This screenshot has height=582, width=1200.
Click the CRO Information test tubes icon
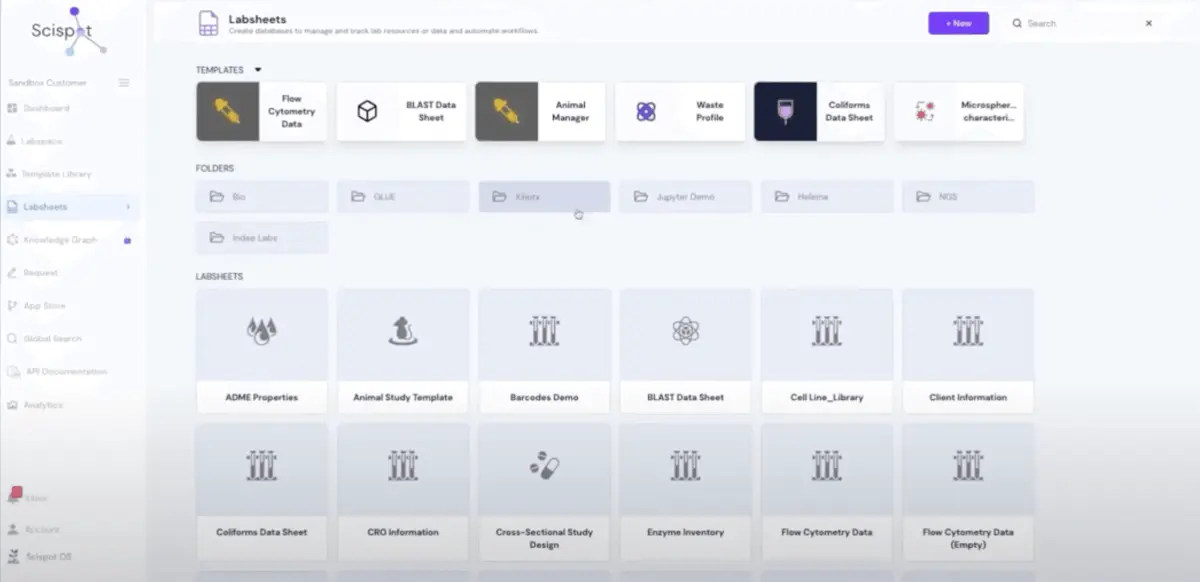[403, 465]
